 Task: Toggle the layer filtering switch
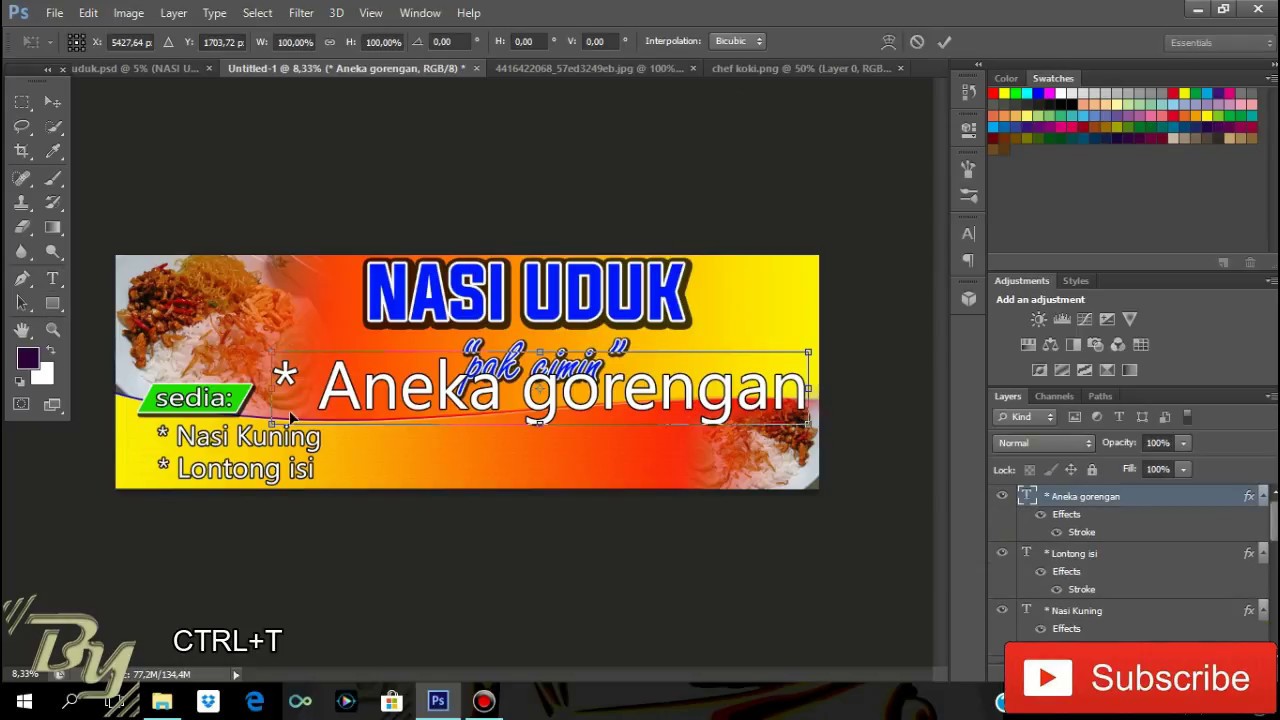1187,416
